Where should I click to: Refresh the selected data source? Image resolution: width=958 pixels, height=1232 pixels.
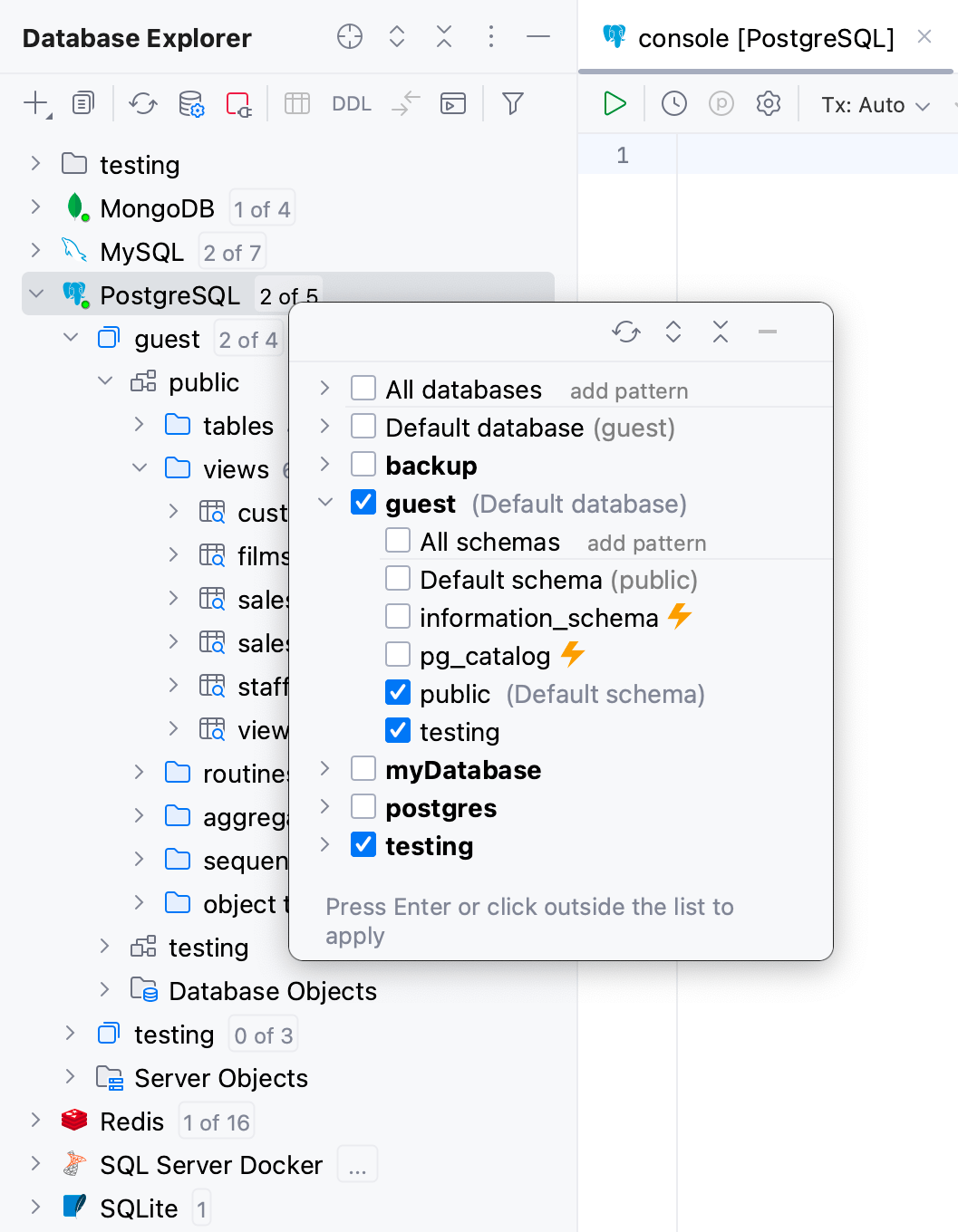[143, 103]
